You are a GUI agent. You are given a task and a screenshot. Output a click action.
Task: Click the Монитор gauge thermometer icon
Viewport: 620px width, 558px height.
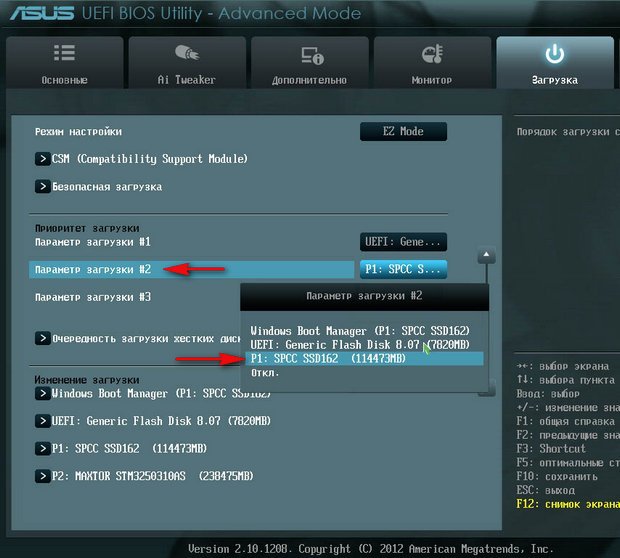click(x=432, y=54)
